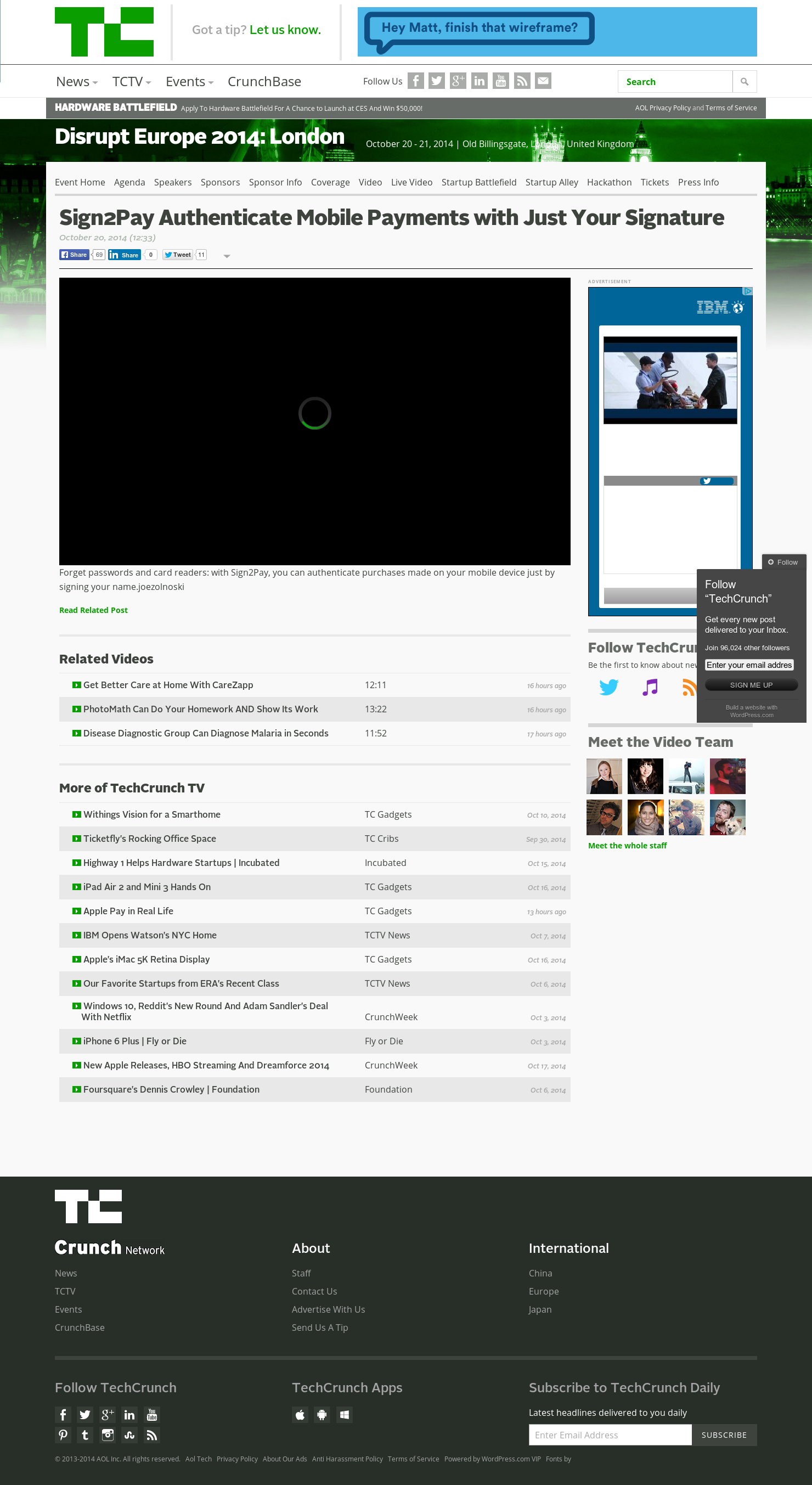Open 'Get Better Care at Home With CareZapp' video
The width and height of the screenshot is (812, 1485).
(x=168, y=685)
